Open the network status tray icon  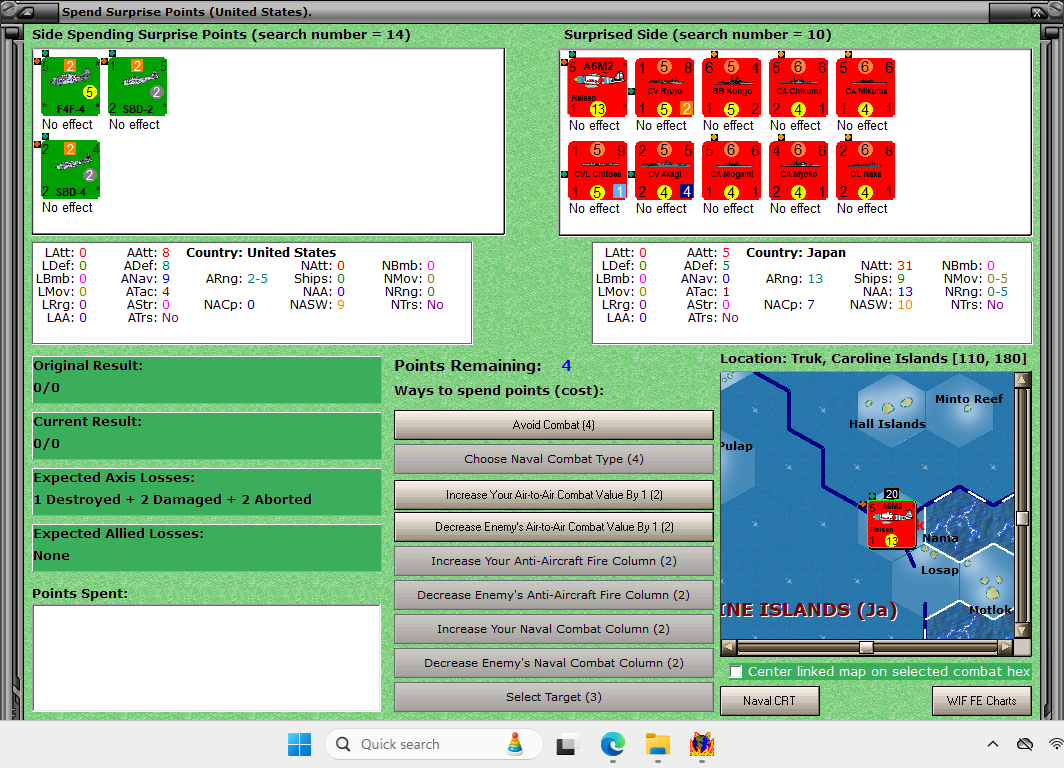(1056, 744)
